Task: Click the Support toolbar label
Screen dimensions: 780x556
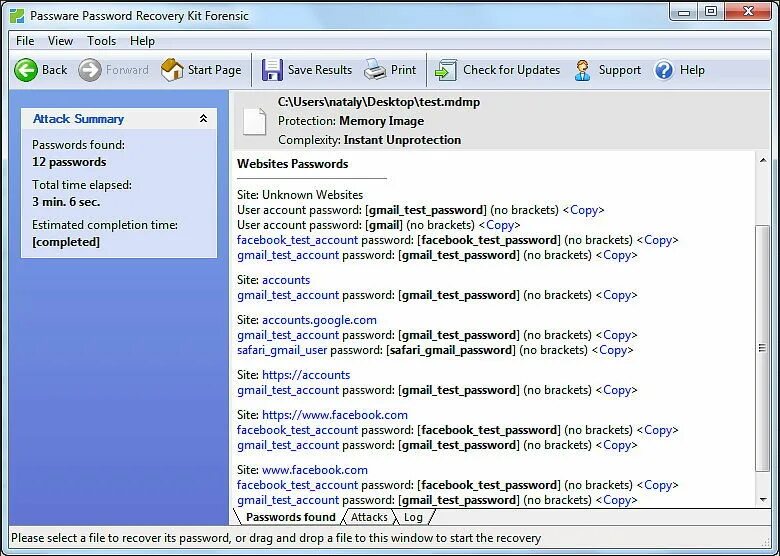Action: click(x=620, y=70)
